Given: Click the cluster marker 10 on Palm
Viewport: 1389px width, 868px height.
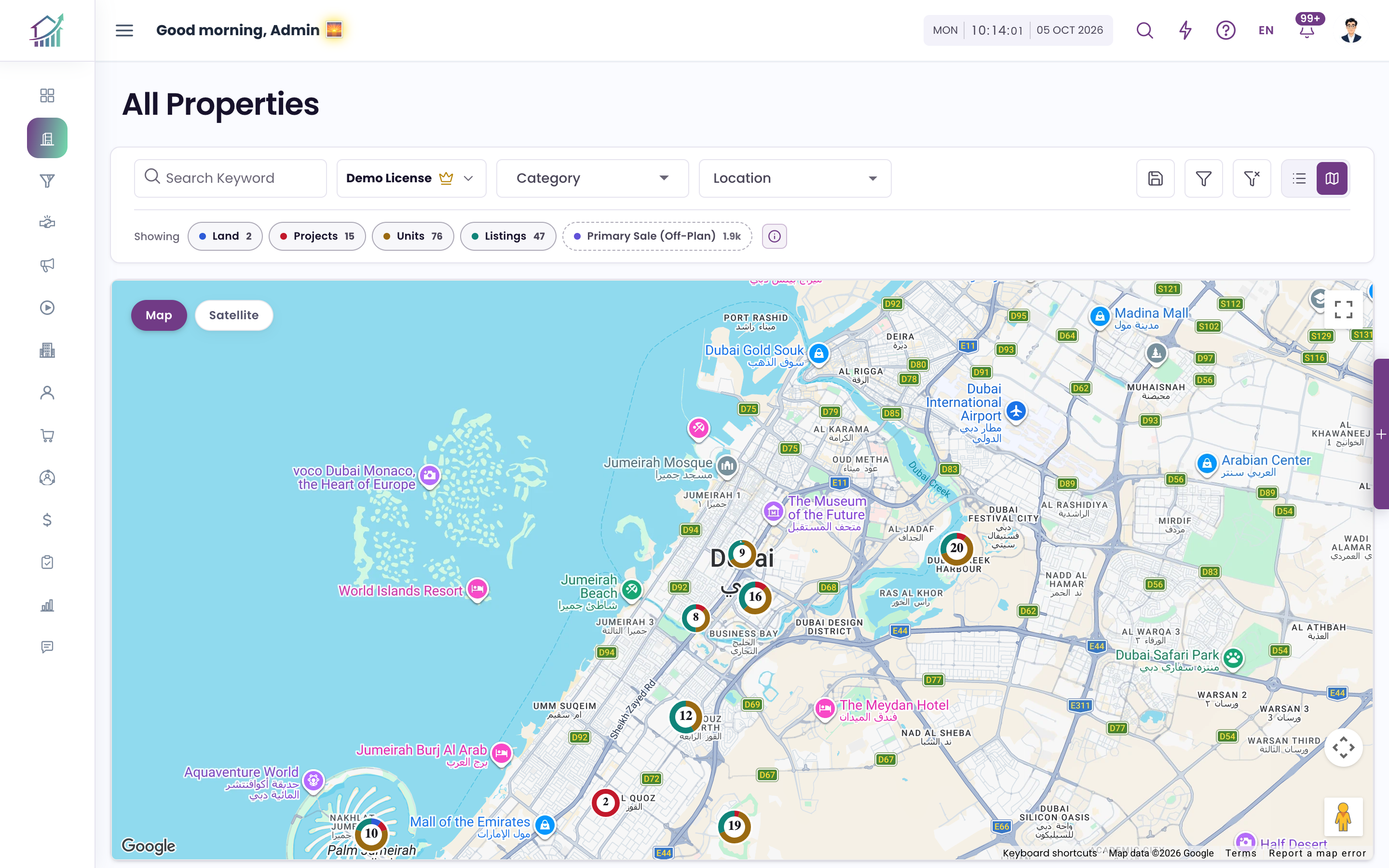Looking at the screenshot, I should tap(371, 834).
